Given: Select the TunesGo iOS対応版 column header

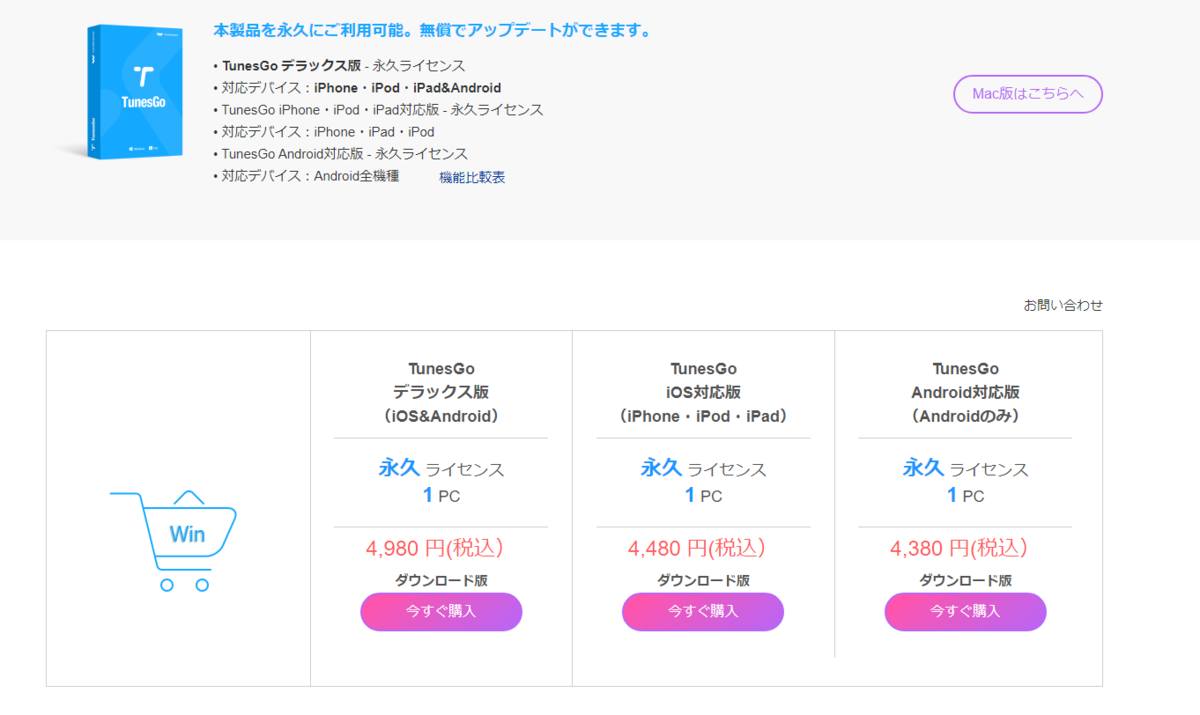Looking at the screenshot, I should point(702,392).
